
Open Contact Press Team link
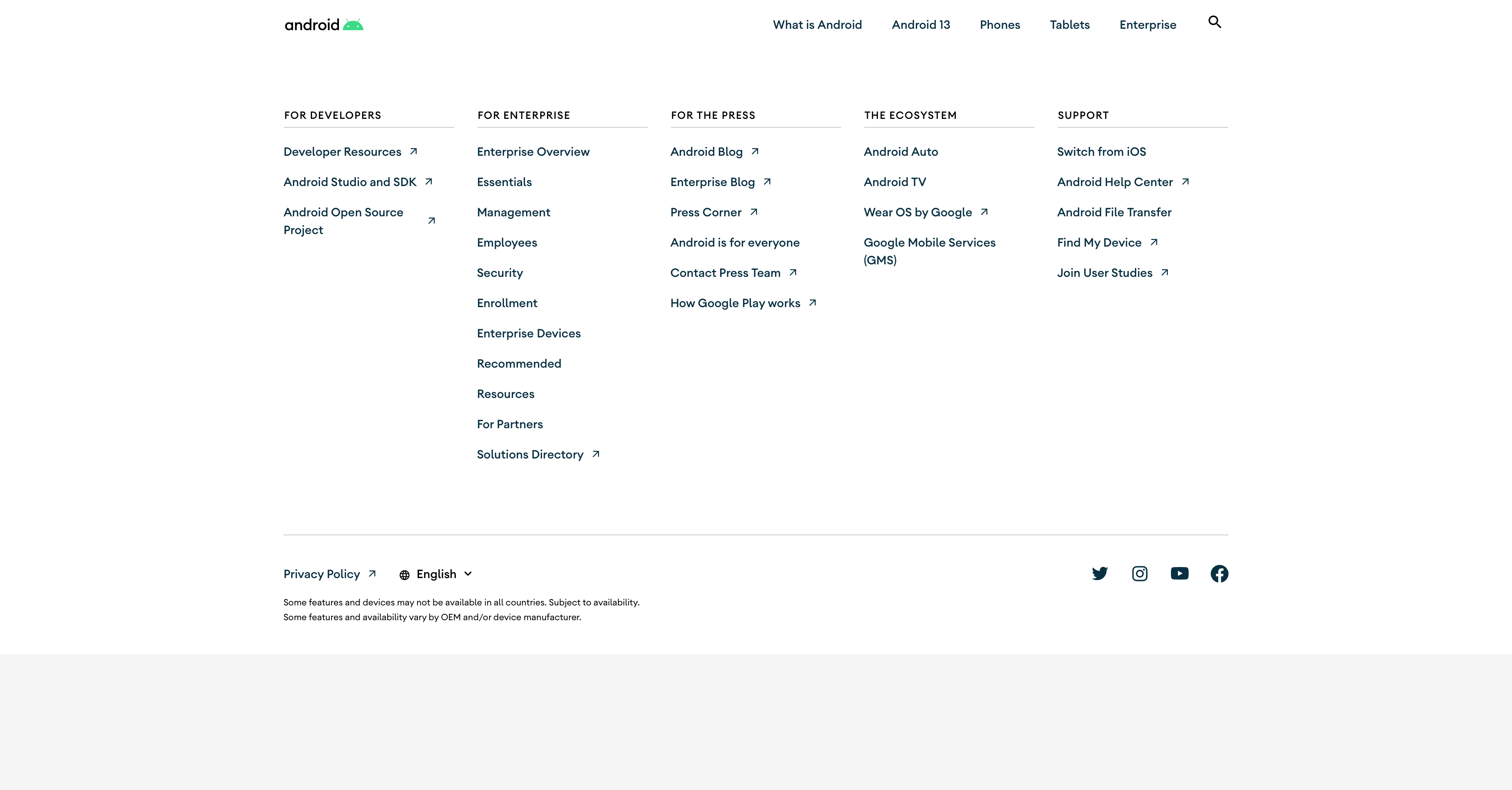[x=734, y=273]
